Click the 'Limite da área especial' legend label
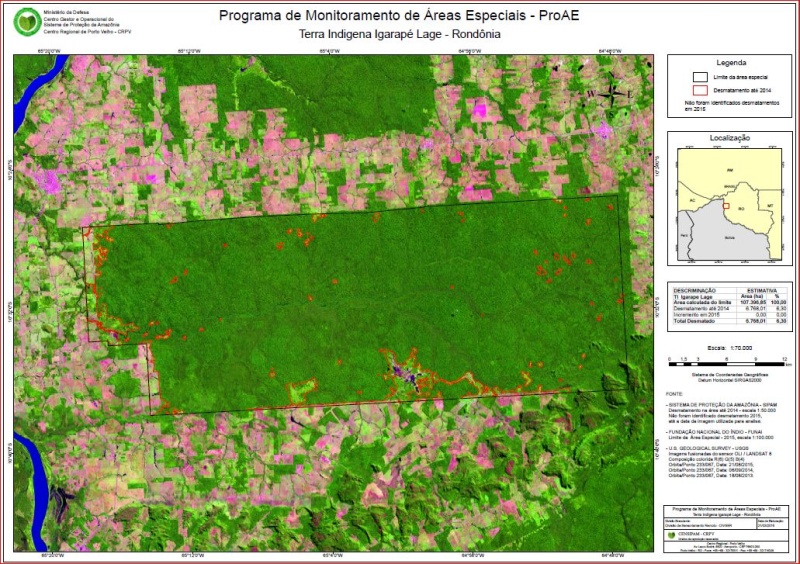This screenshot has height=564, width=800. point(740,77)
